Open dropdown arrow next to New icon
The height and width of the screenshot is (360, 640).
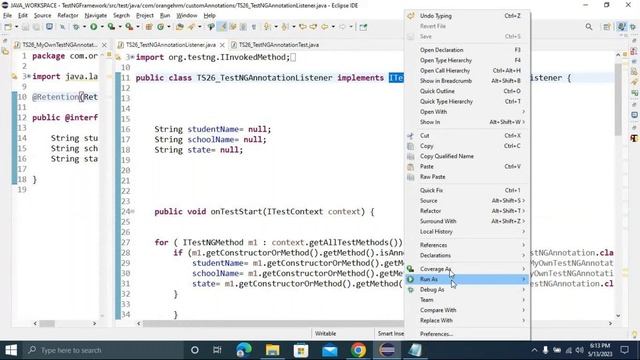[16, 27]
